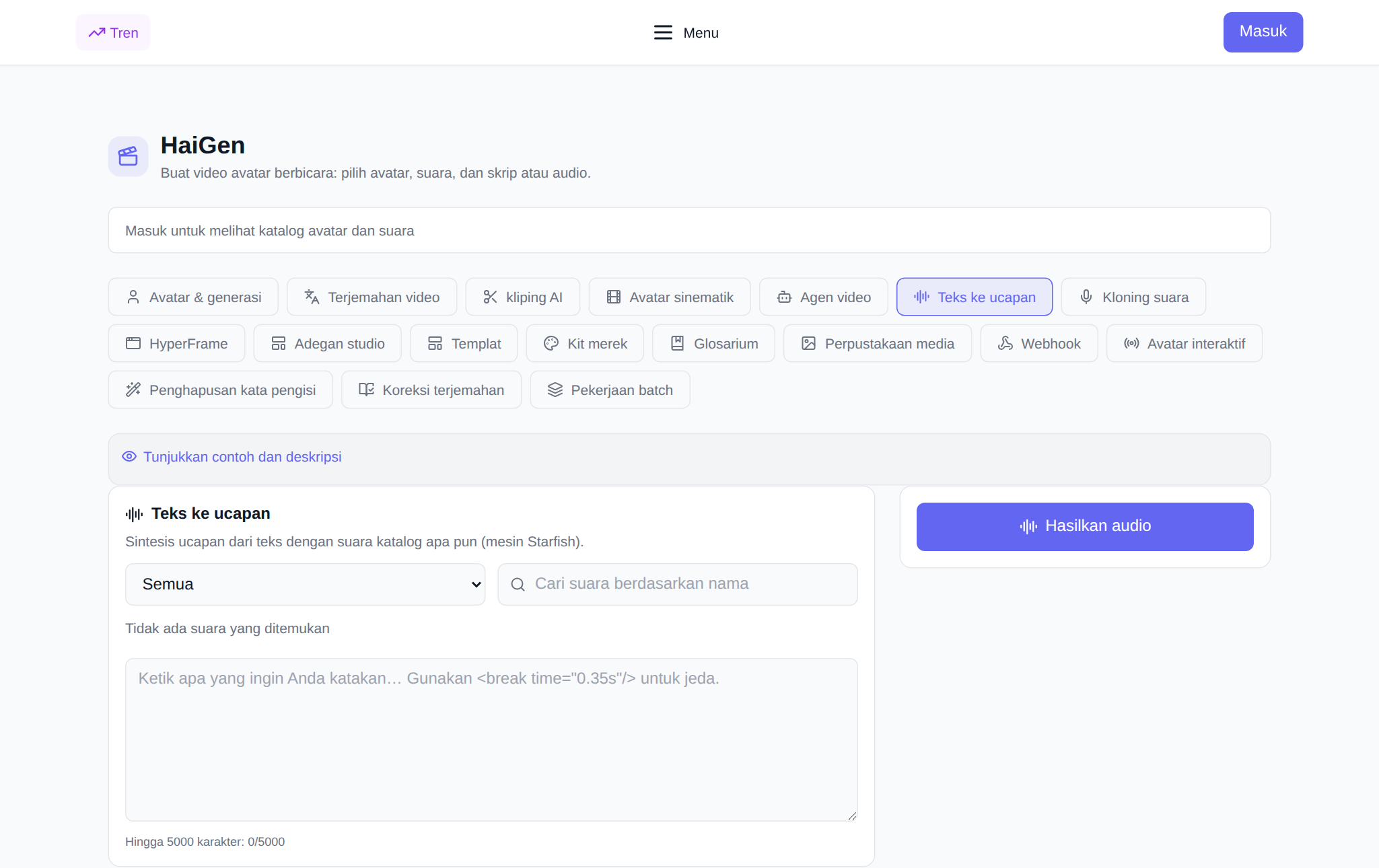Click the scissors icon on kliping AI
1379x868 pixels.
(490, 297)
